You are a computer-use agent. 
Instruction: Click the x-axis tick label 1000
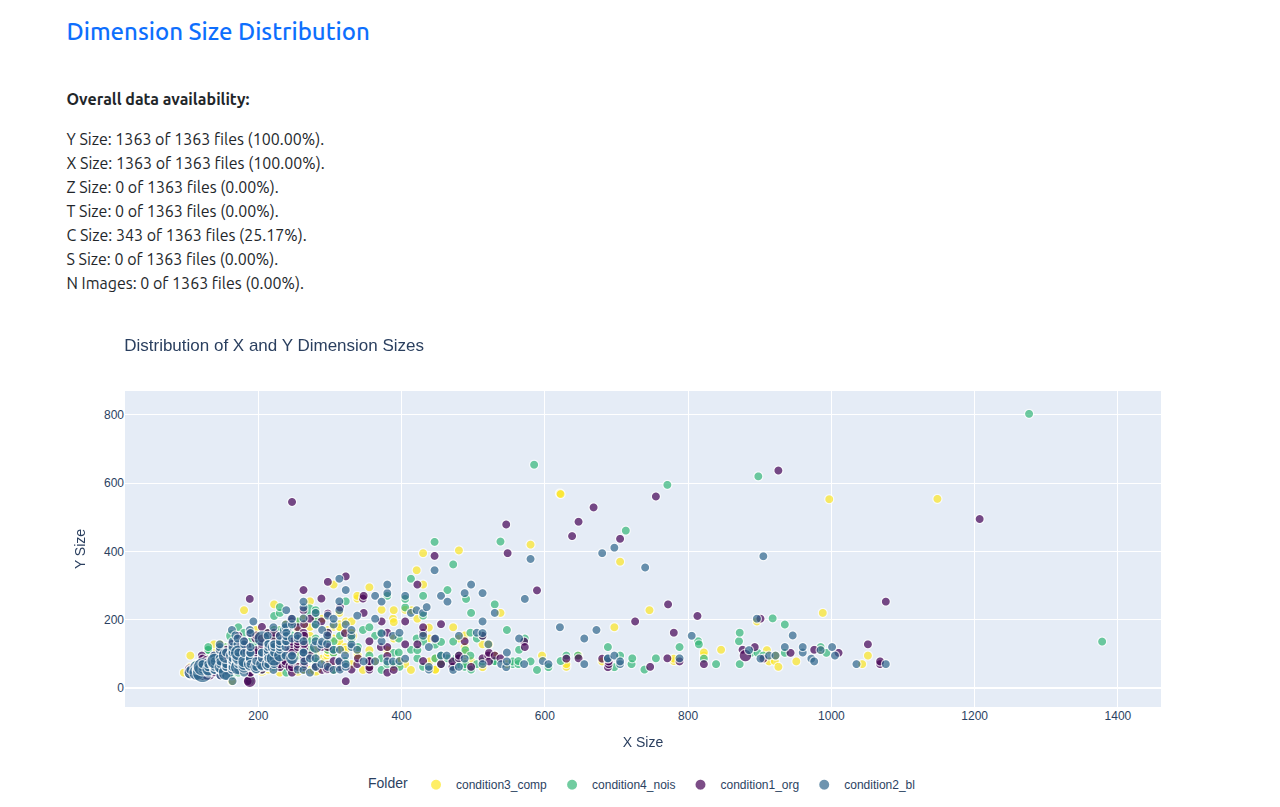pos(831,716)
